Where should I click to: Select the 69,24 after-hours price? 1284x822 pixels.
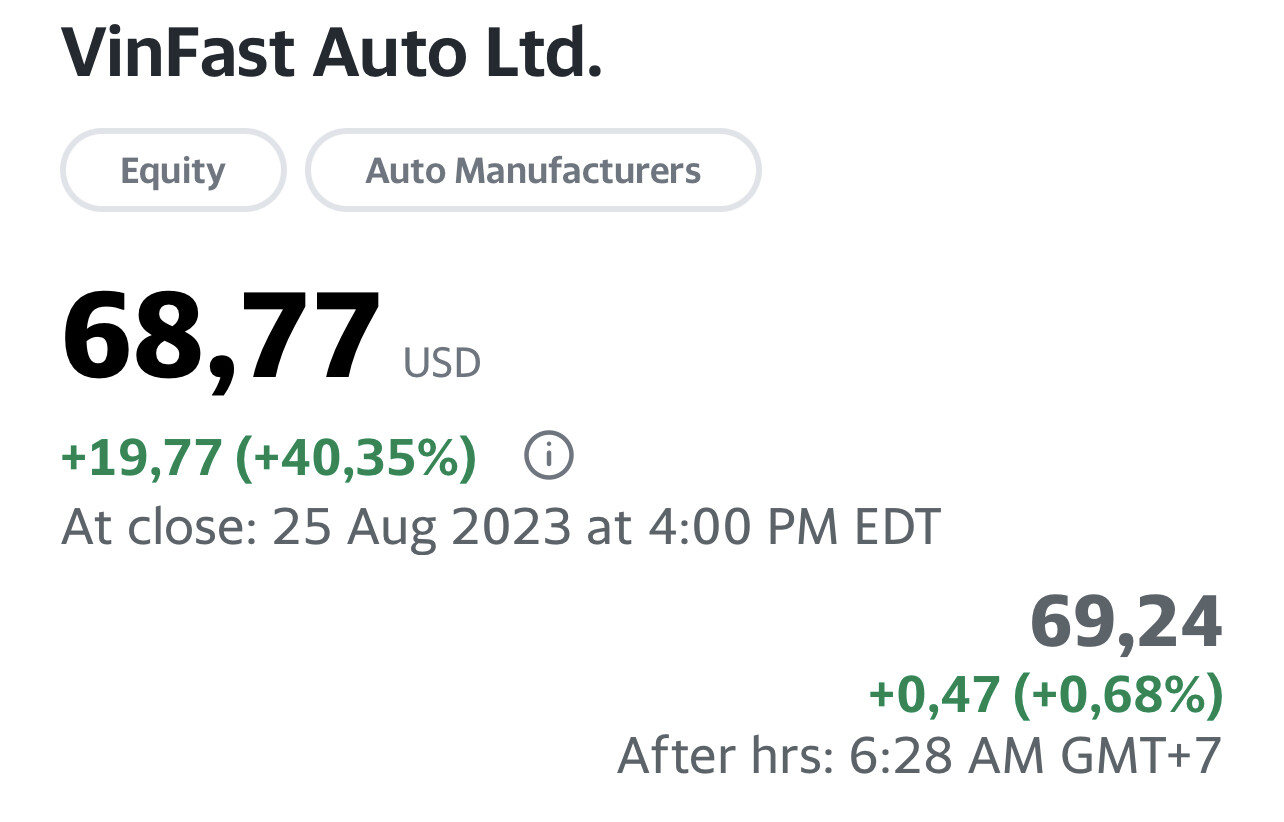(1126, 621)
